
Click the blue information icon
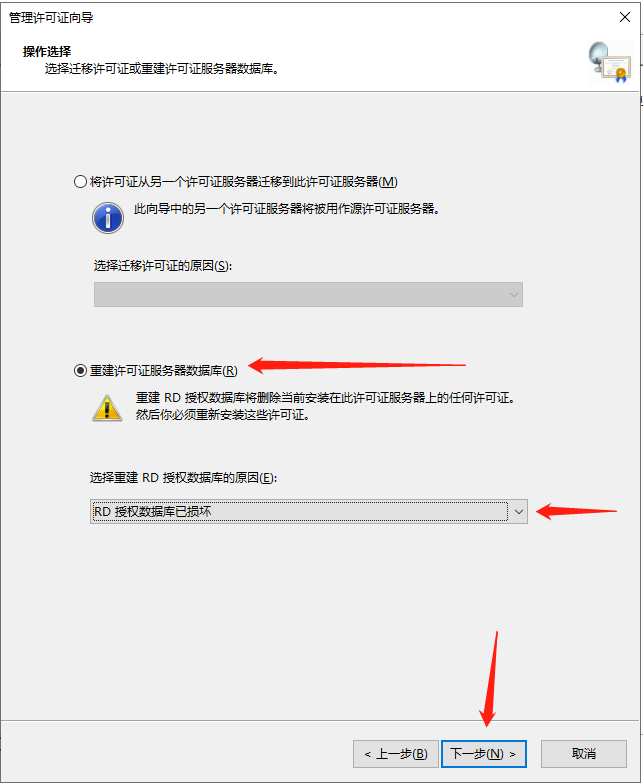[108, 218]
